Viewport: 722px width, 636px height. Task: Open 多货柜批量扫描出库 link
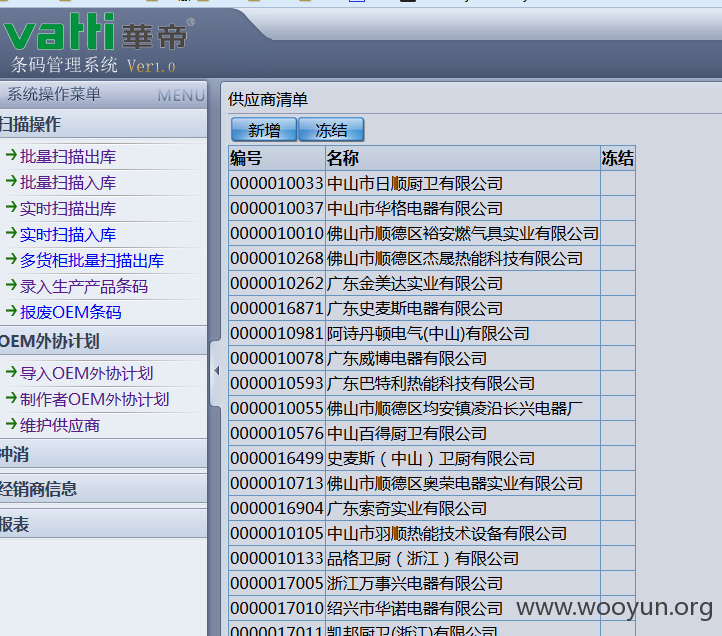point(92,261)
